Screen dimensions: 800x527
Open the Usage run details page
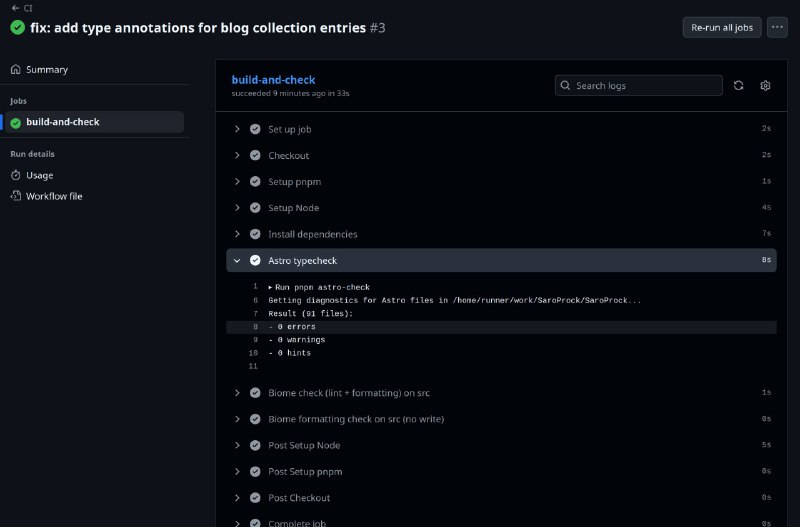(40, 175)
